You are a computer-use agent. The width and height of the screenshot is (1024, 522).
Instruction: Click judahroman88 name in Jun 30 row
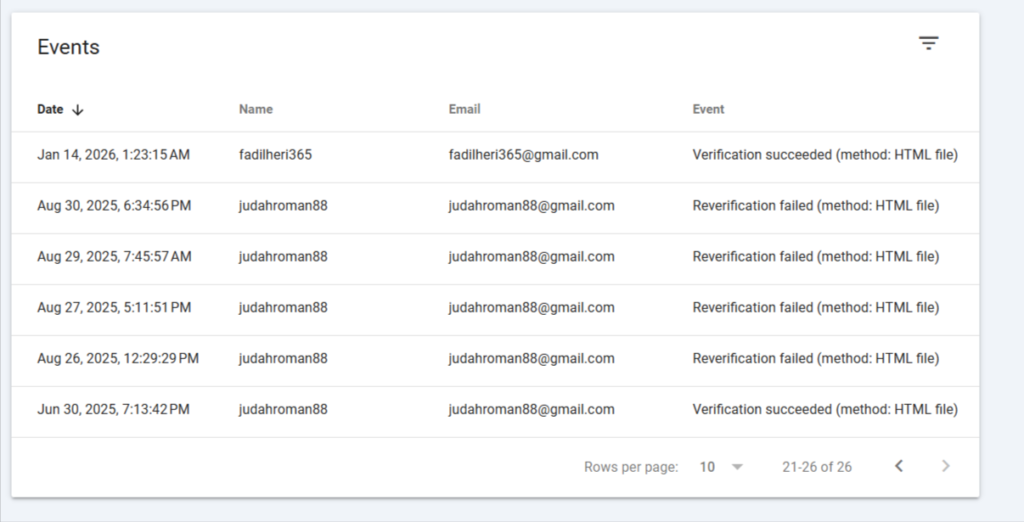click(283, 410)
